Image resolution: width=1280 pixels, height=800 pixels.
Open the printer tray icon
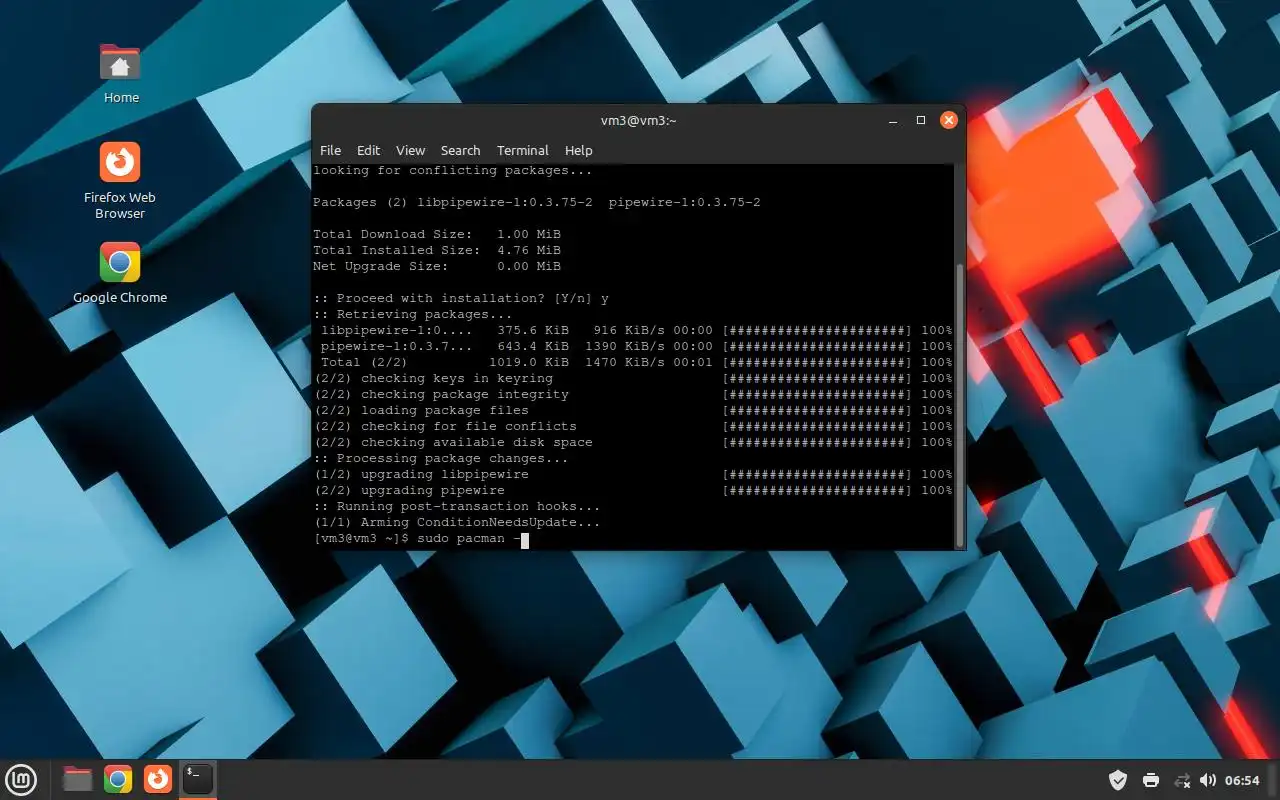pos(1151,780)
